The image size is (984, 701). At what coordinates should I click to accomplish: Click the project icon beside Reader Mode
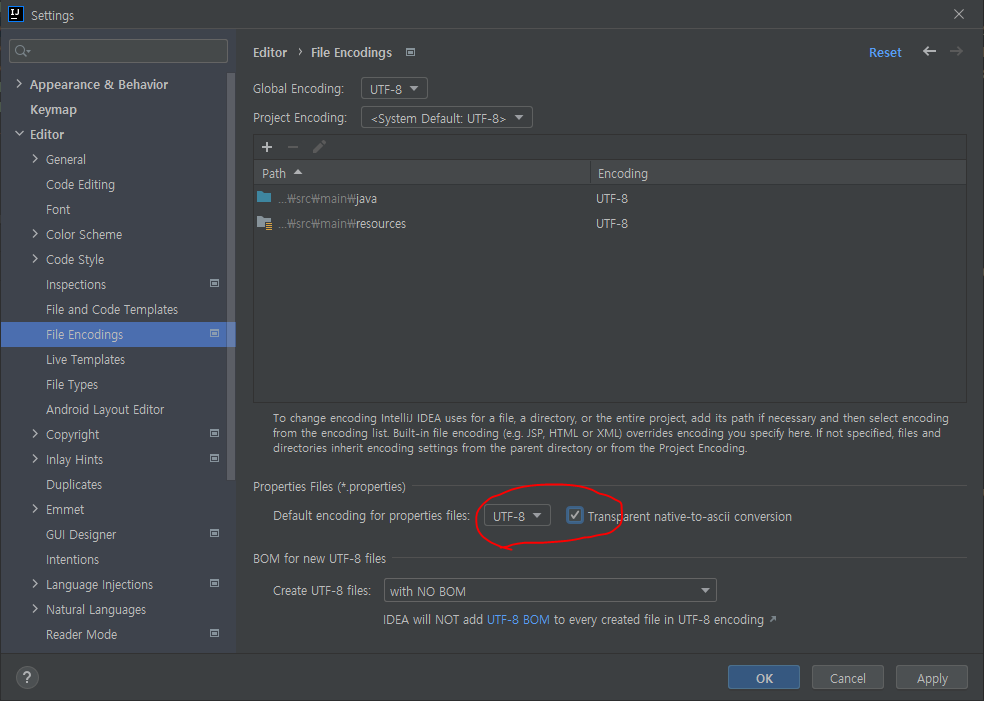tap(215, 634)
